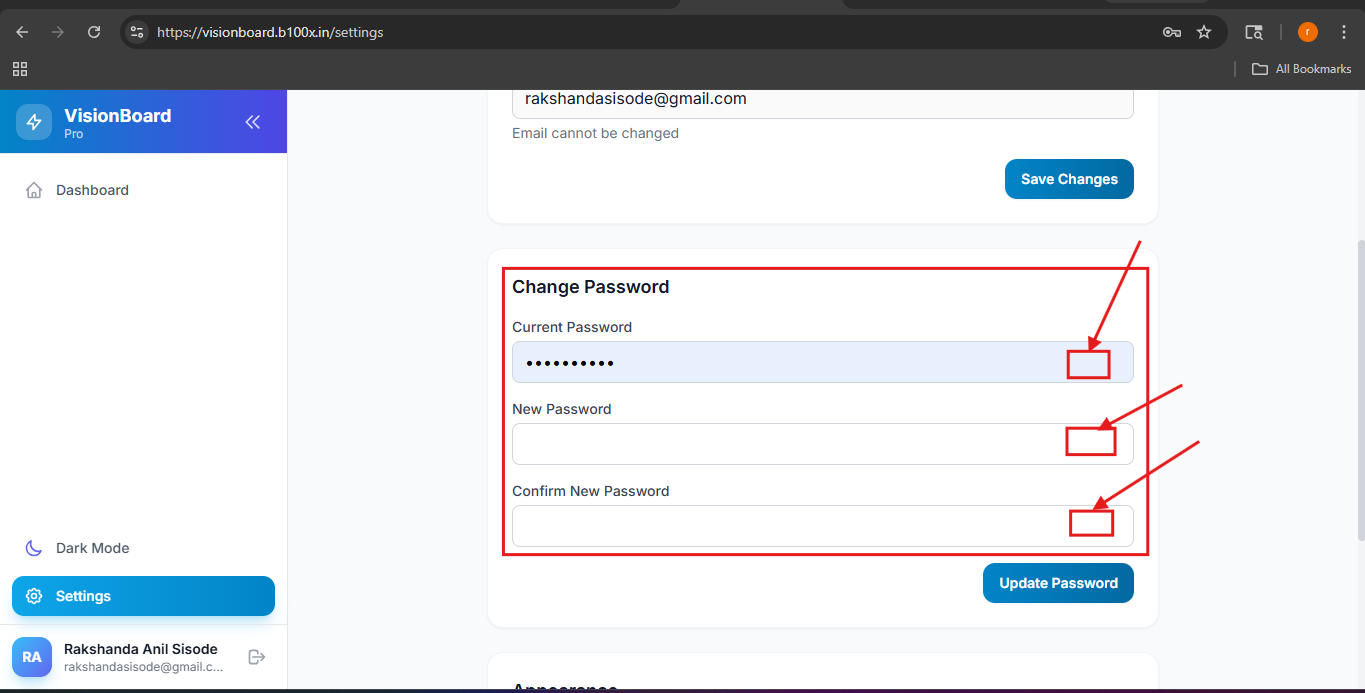
Task: Open the Chrome apps grid icon
Action: click(x=20, y=69)
